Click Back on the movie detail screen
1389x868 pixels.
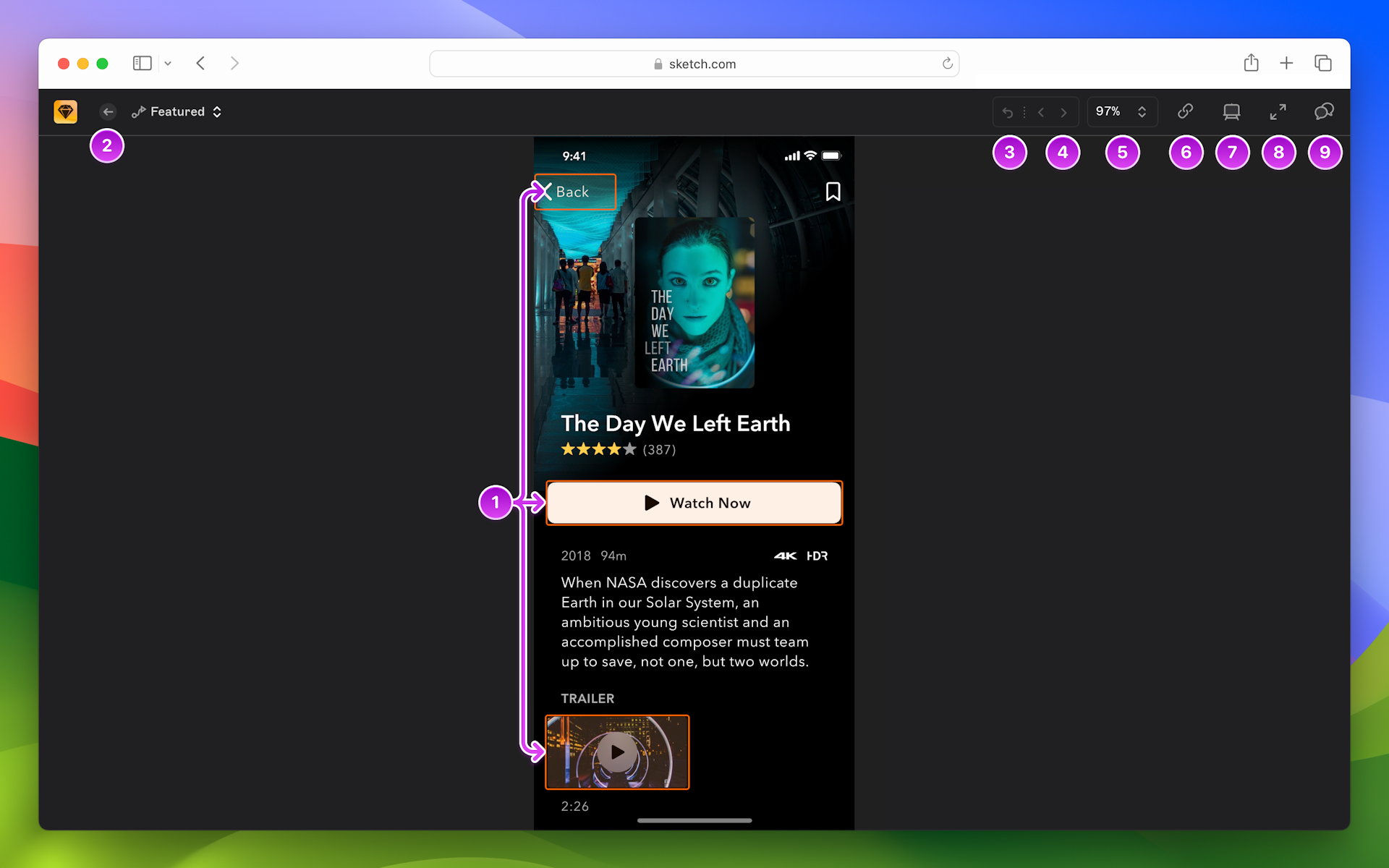click(x=574, y=192)
